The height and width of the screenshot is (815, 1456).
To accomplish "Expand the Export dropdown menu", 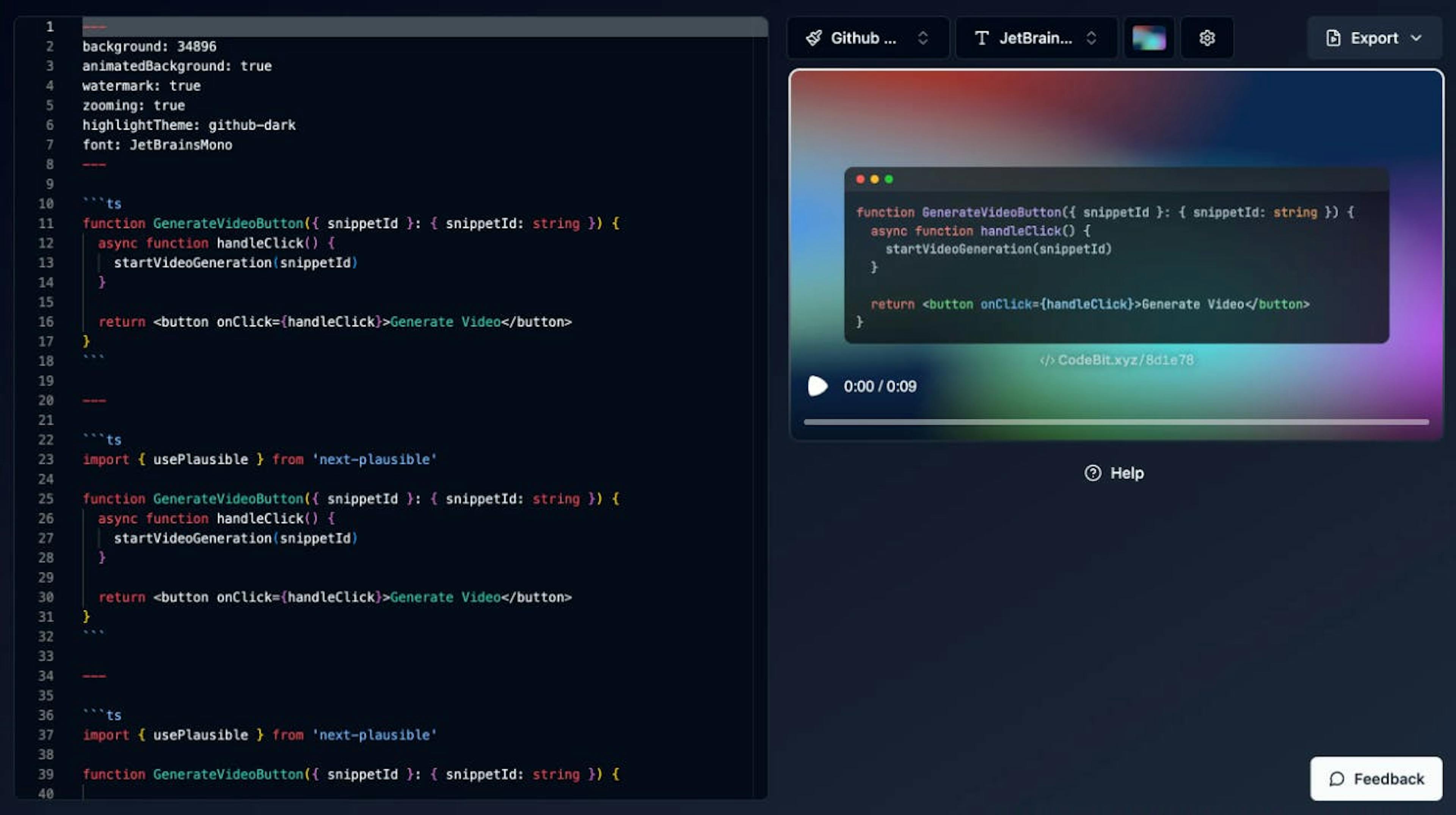I will pos(1417,38).
